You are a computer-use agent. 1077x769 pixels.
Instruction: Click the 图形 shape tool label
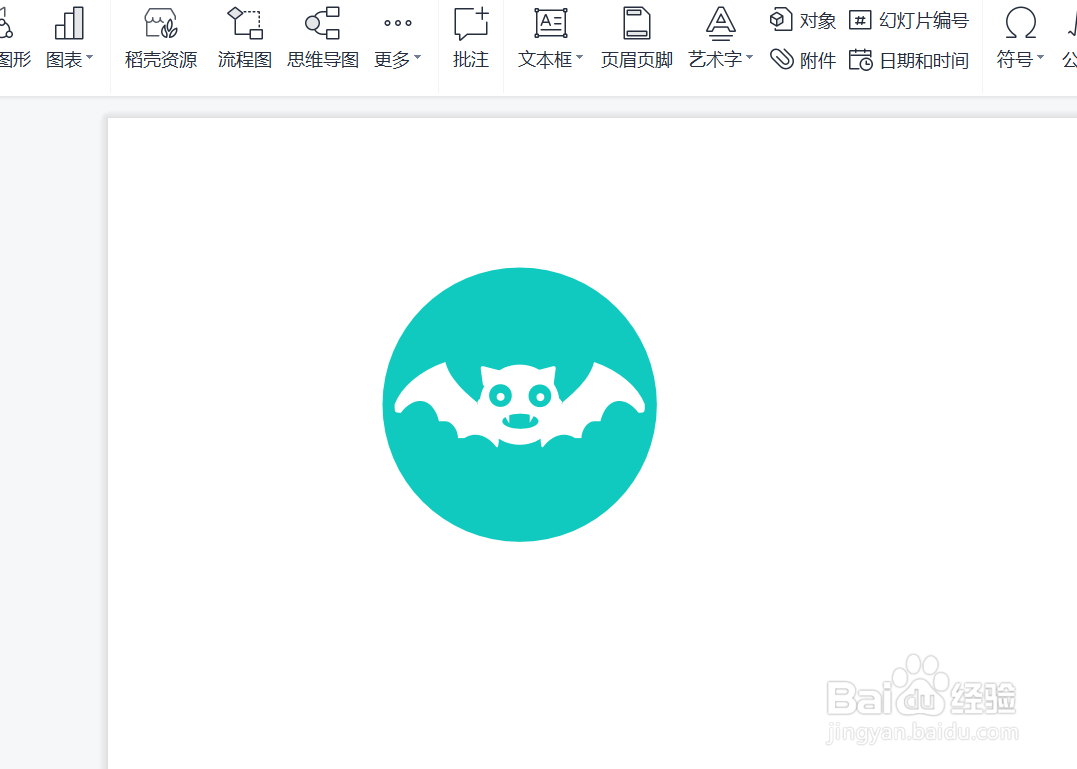(x=15, y=60)
